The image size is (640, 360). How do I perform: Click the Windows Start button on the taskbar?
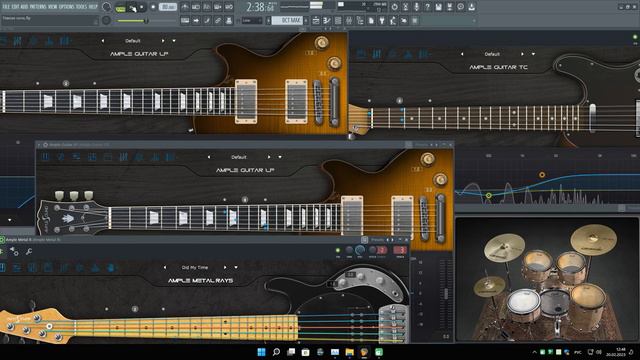262,352
